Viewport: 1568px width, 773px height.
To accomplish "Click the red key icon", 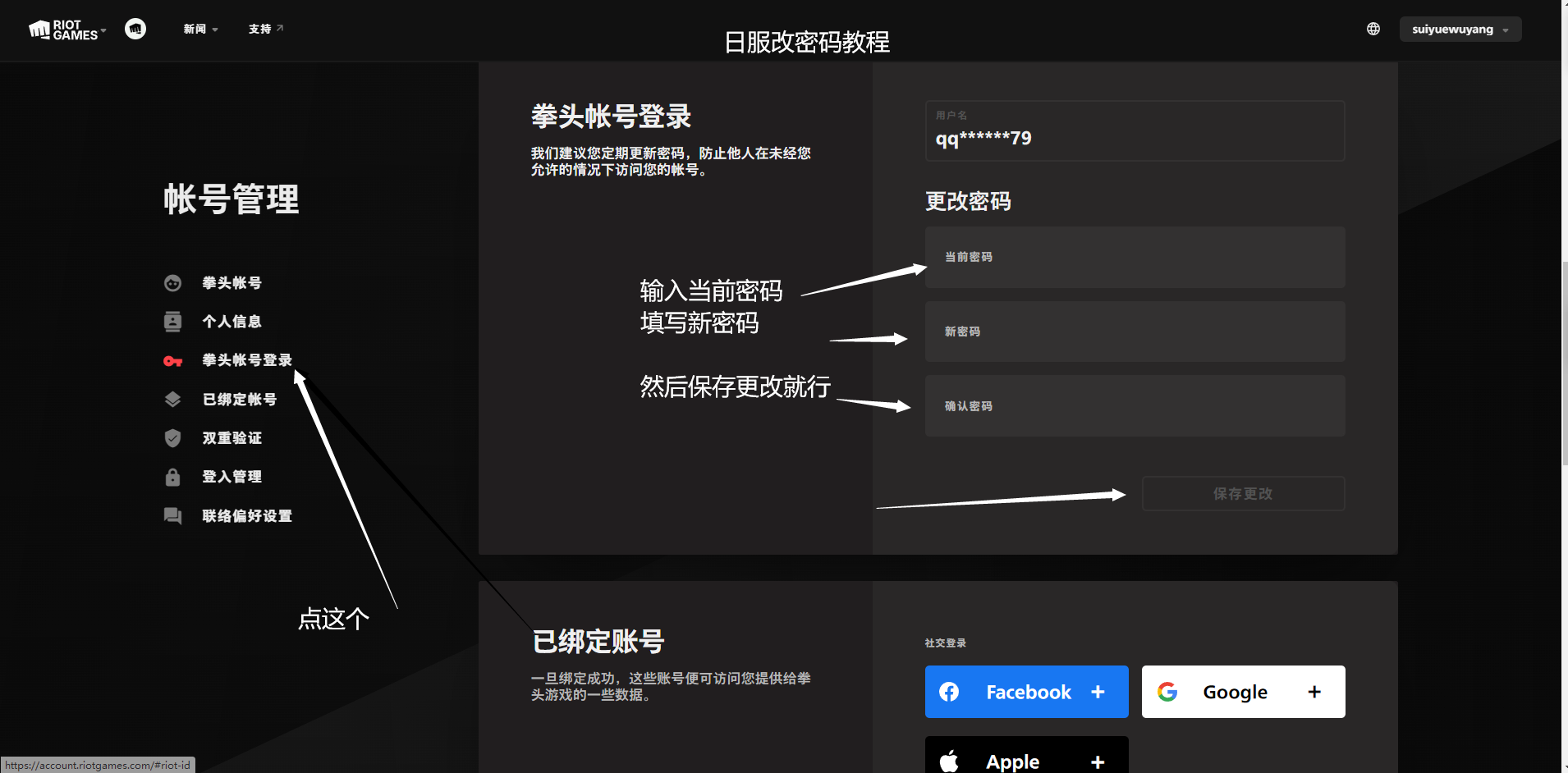I will tap(172, 361).
